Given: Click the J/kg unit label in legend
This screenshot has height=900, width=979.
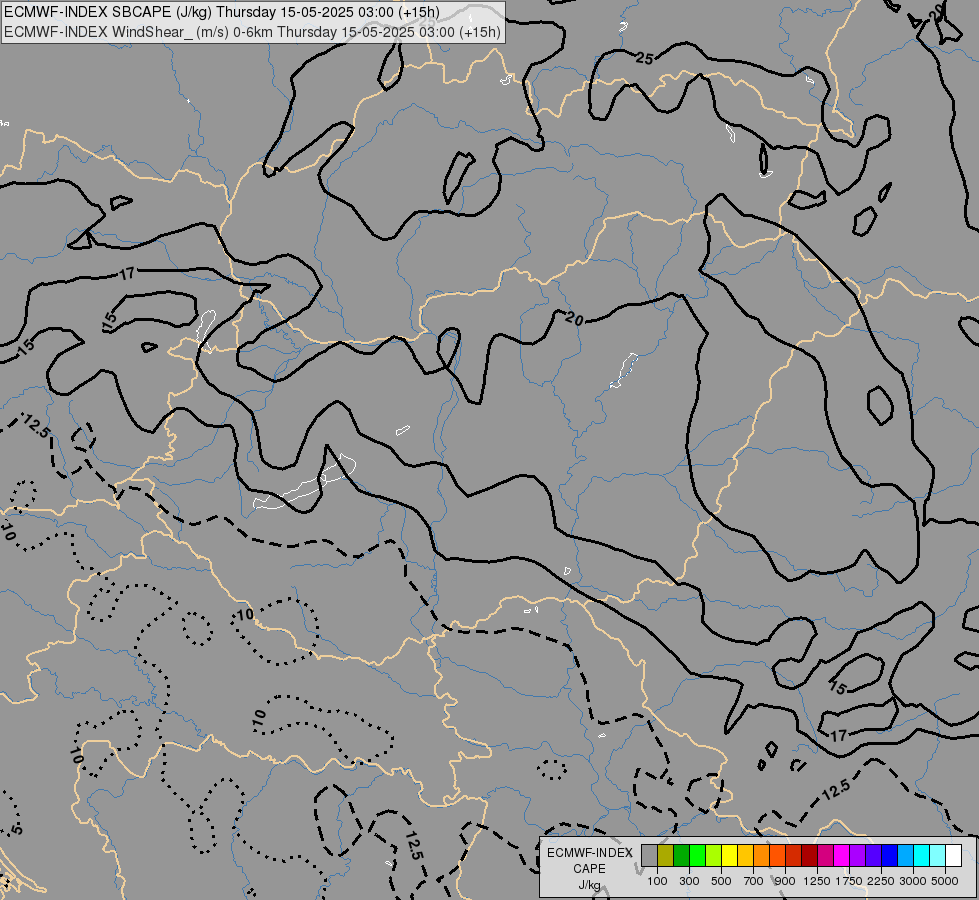Looking at the screenshot, I should click(x=589, y=885).
